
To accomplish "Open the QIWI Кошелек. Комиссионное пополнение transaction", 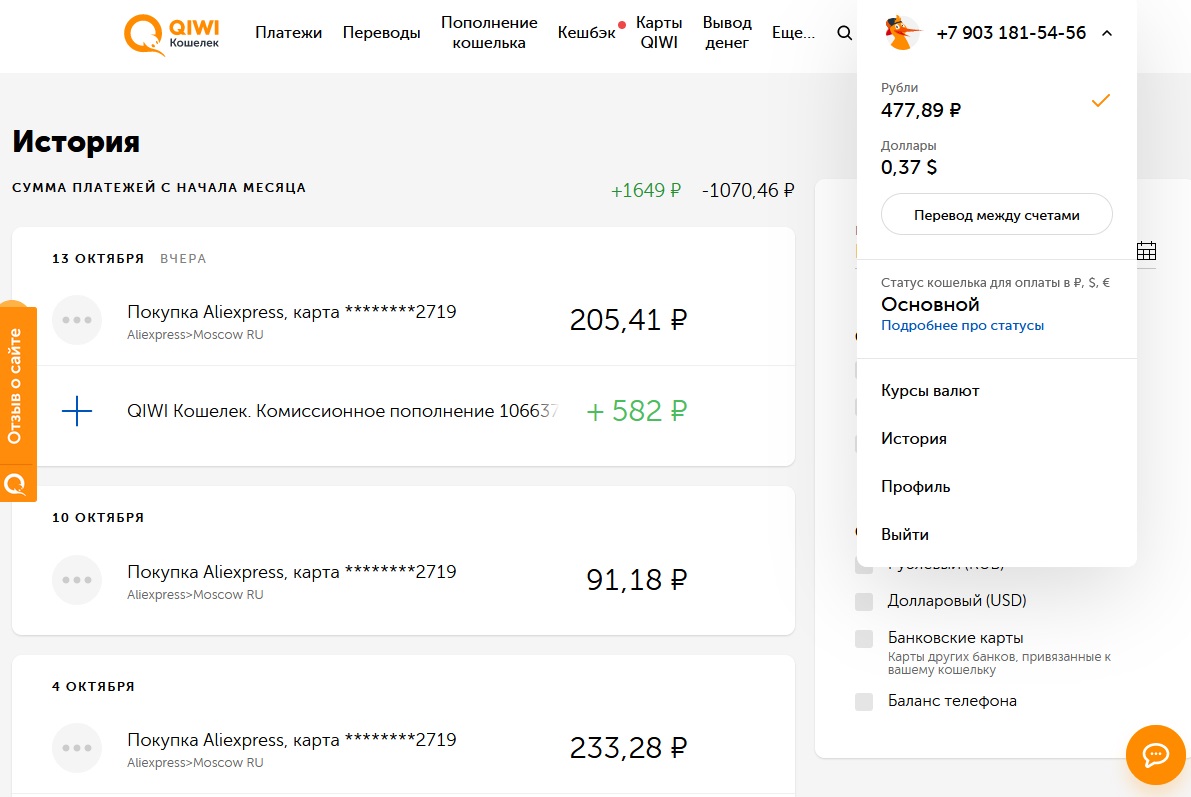I will click(x=403, y=411).
